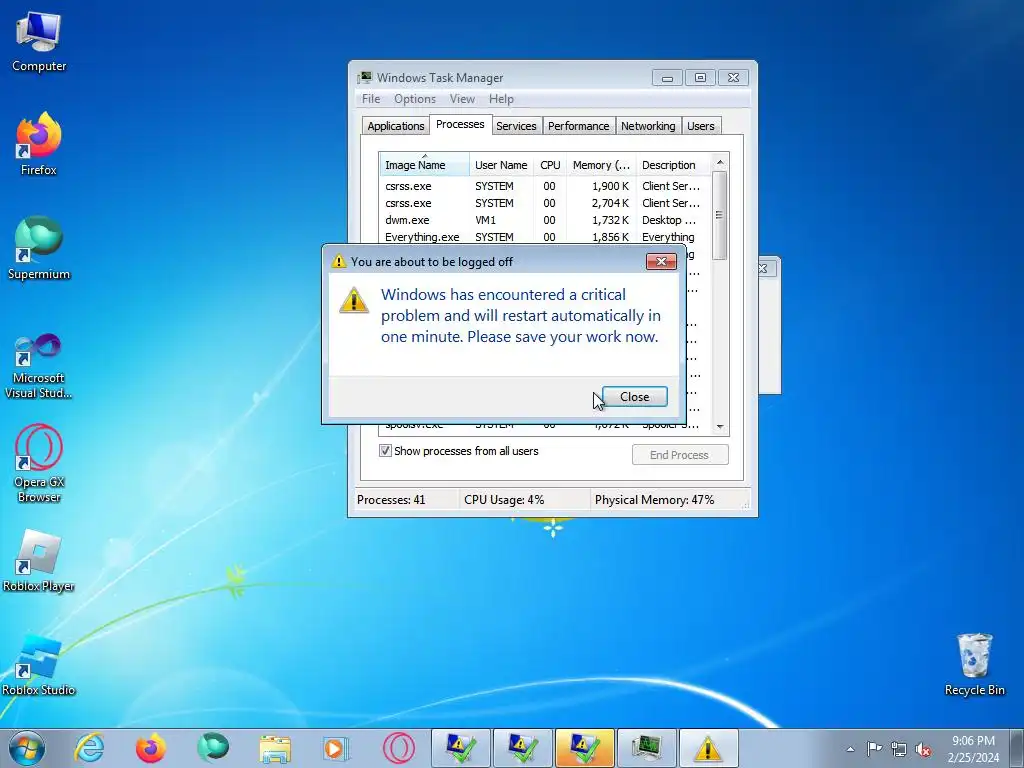The height and width of the screenshot is (768, 1024).
Task: Click the clock showing 9:06 PM
Action: pyautogui.click(x=973, y=749)
